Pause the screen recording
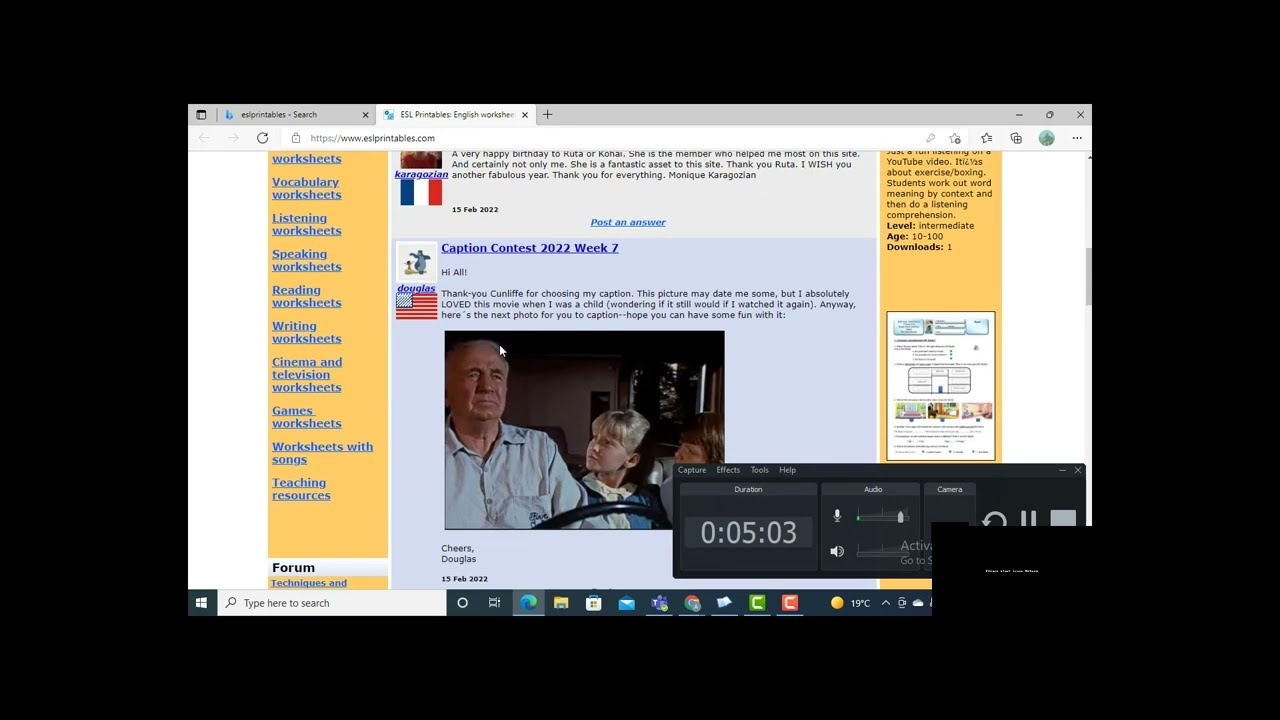 click(x=1028, y=520)
